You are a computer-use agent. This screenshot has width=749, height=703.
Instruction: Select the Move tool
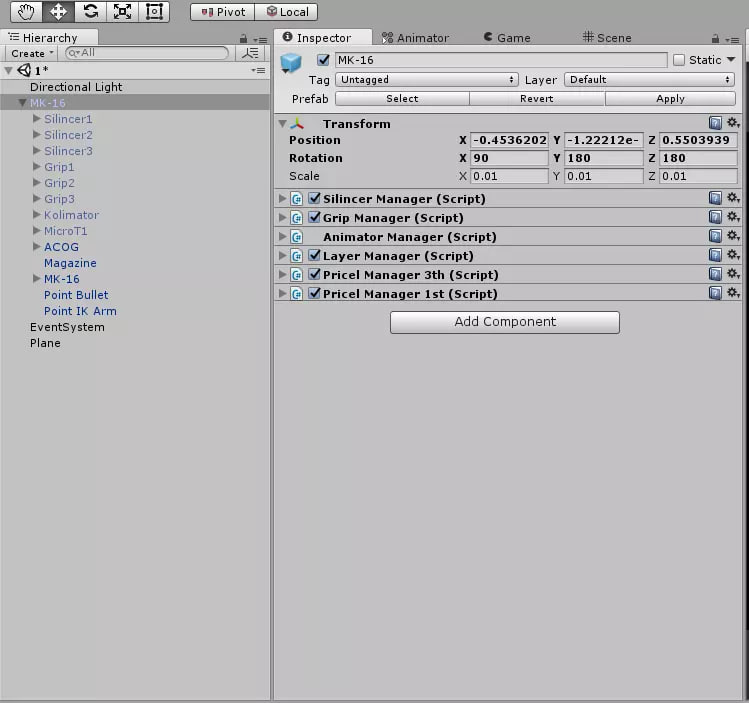click(x=58, y=12)
